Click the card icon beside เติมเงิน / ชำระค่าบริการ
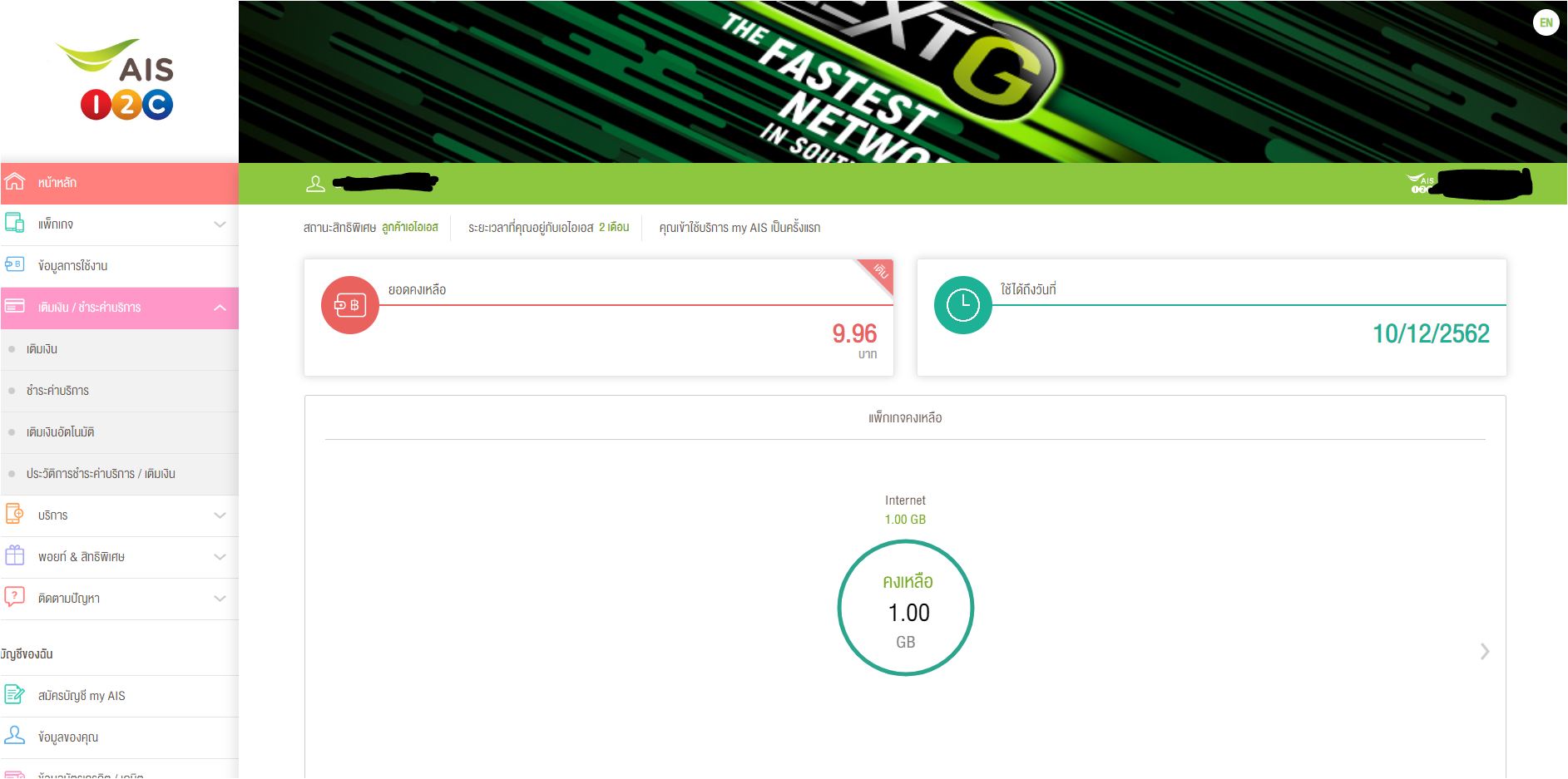 click(15, 306)
